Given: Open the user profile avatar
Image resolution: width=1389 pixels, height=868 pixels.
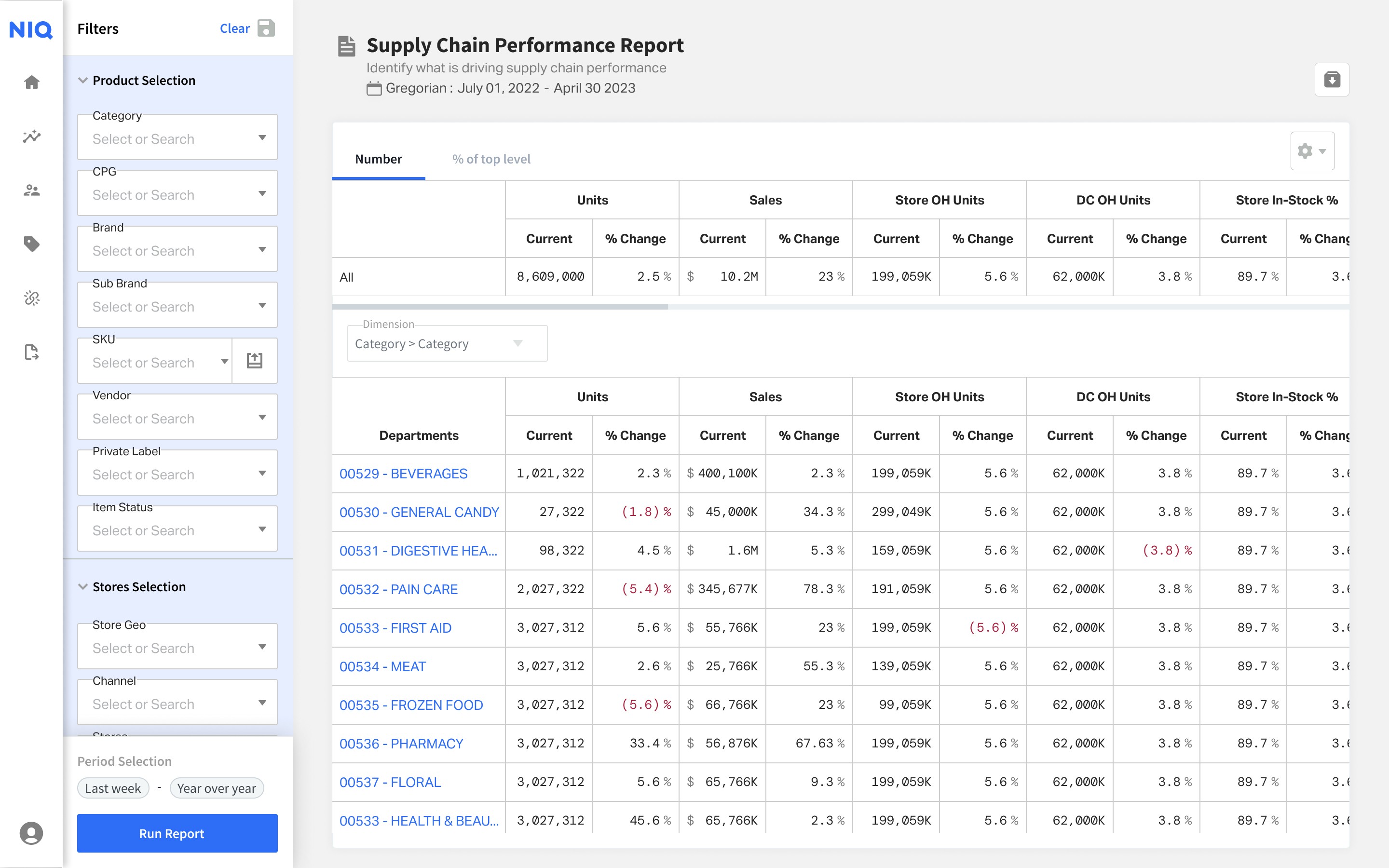Looking at the screenshot, I should tap(31, 833).
